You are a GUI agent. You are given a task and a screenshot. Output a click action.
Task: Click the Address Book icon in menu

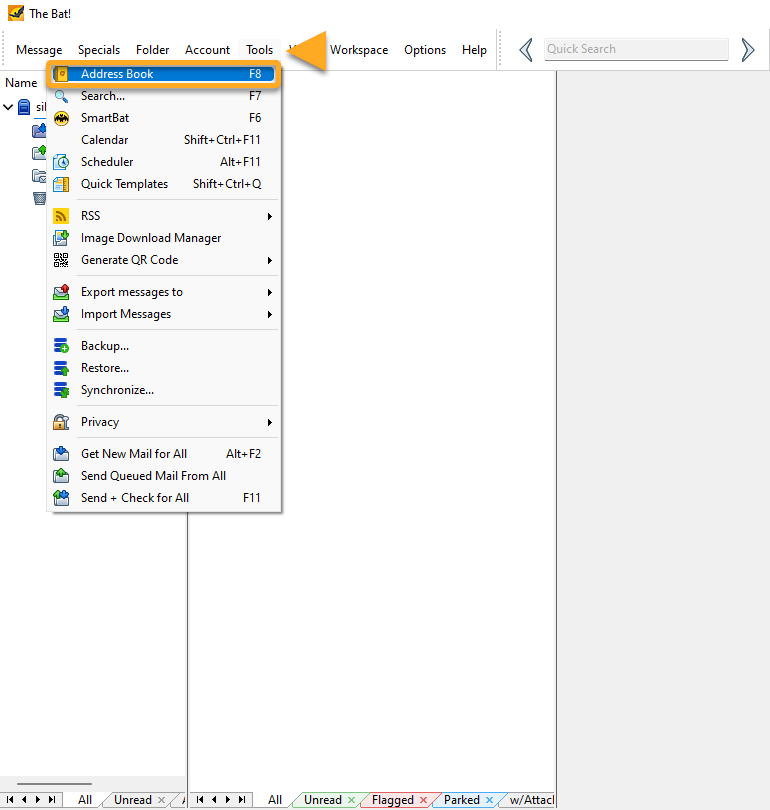tap(62, 74)
